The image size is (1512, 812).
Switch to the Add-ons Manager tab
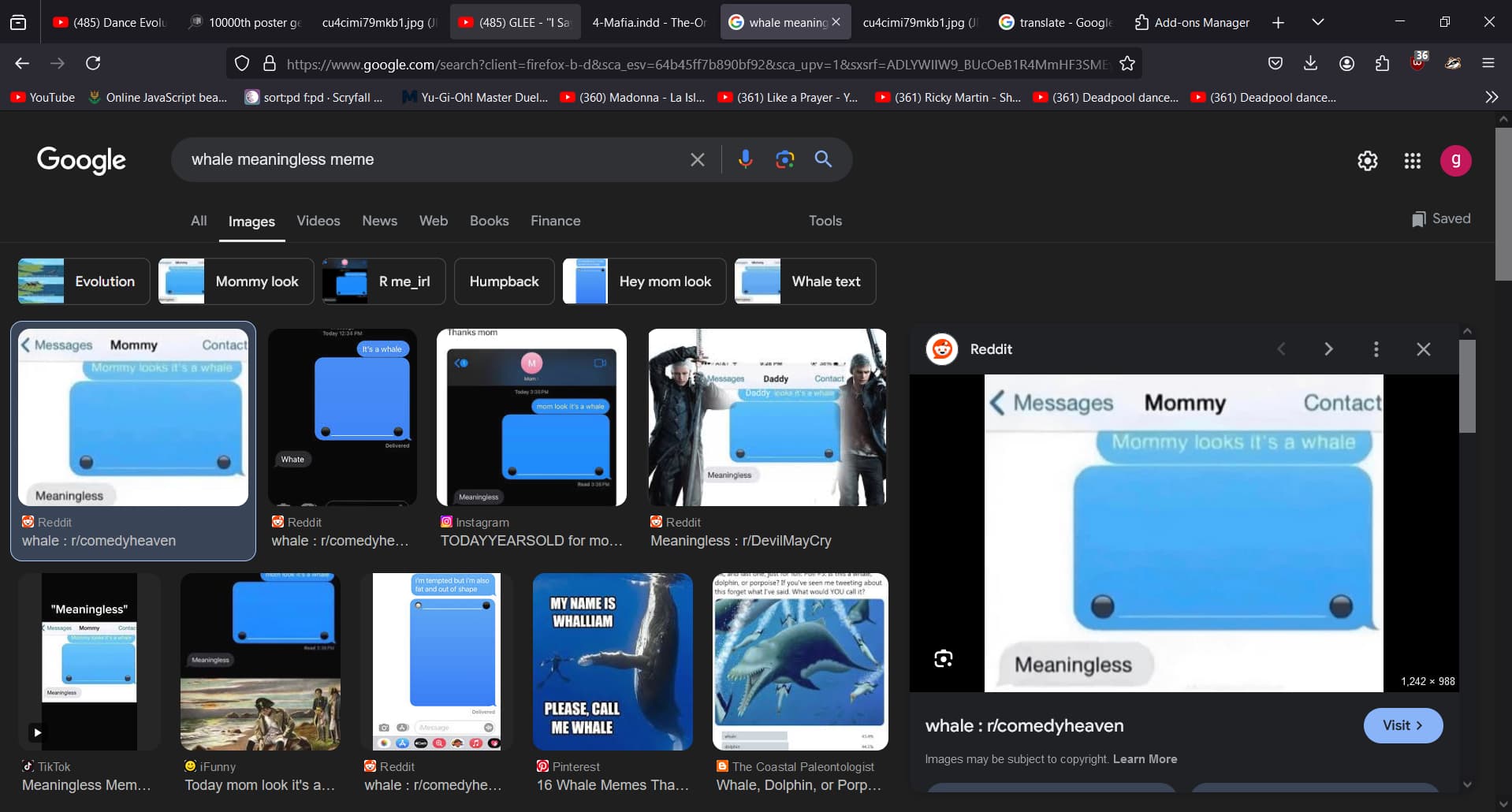tap(1191, 23)
